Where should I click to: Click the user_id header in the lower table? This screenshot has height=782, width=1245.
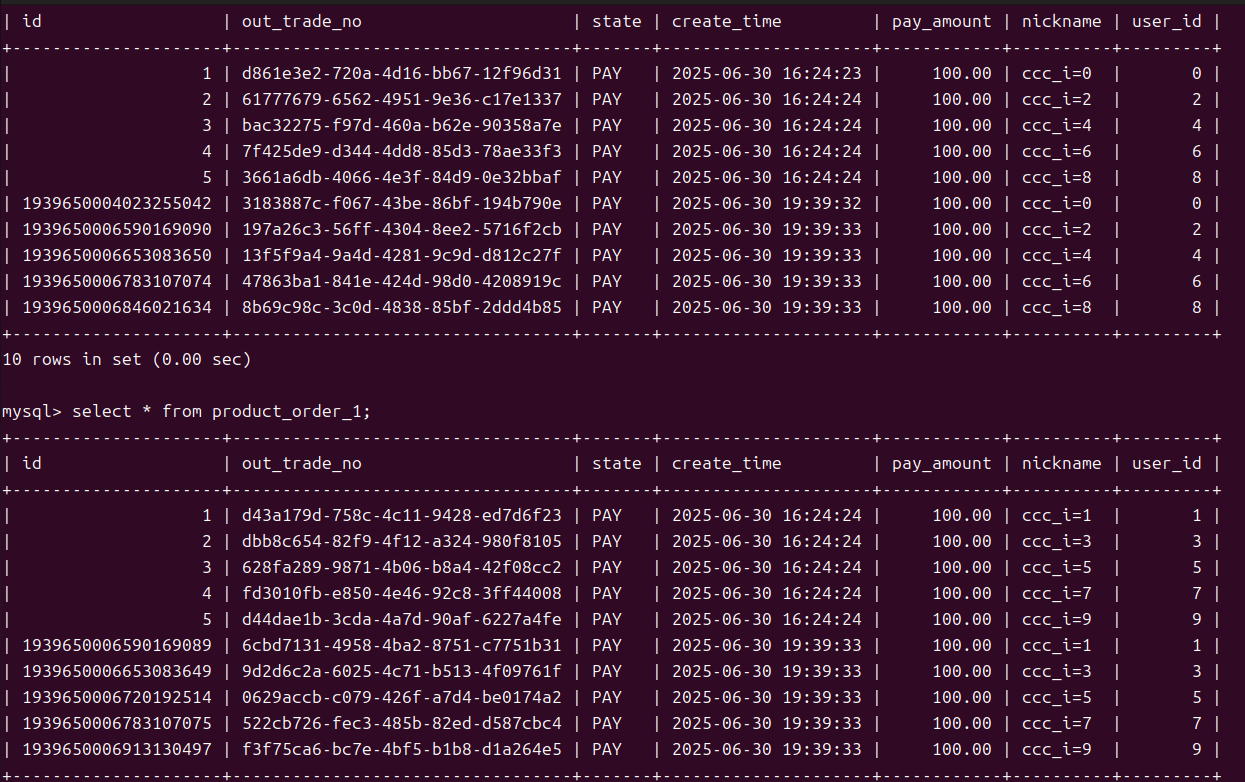pos(1166,463)
